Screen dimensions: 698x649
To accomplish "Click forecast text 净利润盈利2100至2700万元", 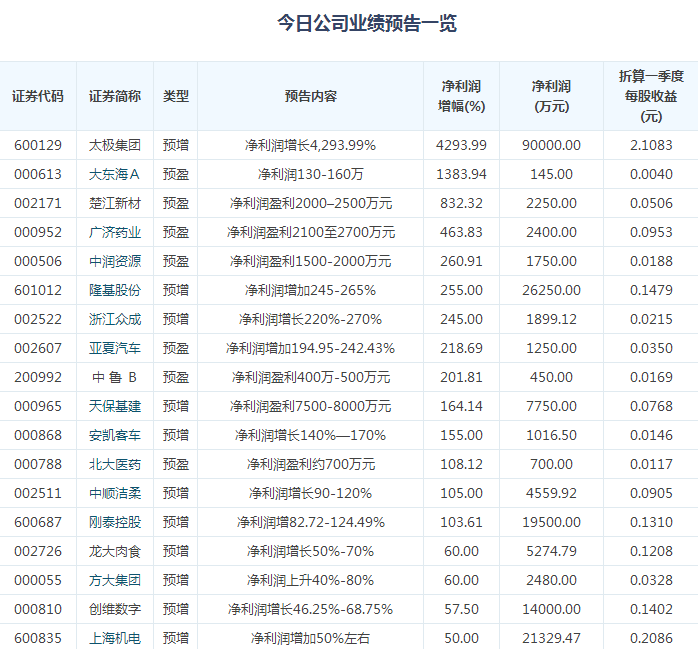I will click(x=310, y=232).
